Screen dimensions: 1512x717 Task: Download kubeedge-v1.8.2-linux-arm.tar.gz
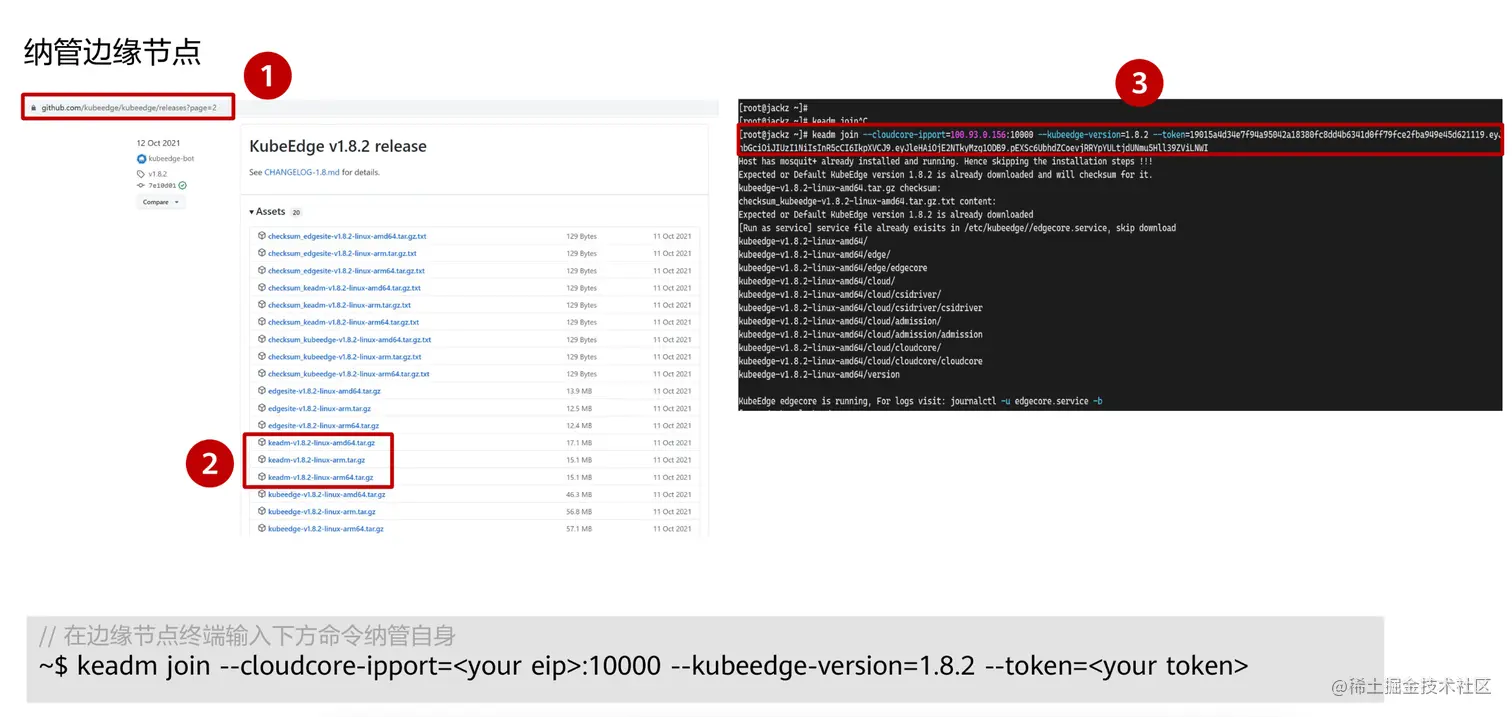tap(321, 511)
